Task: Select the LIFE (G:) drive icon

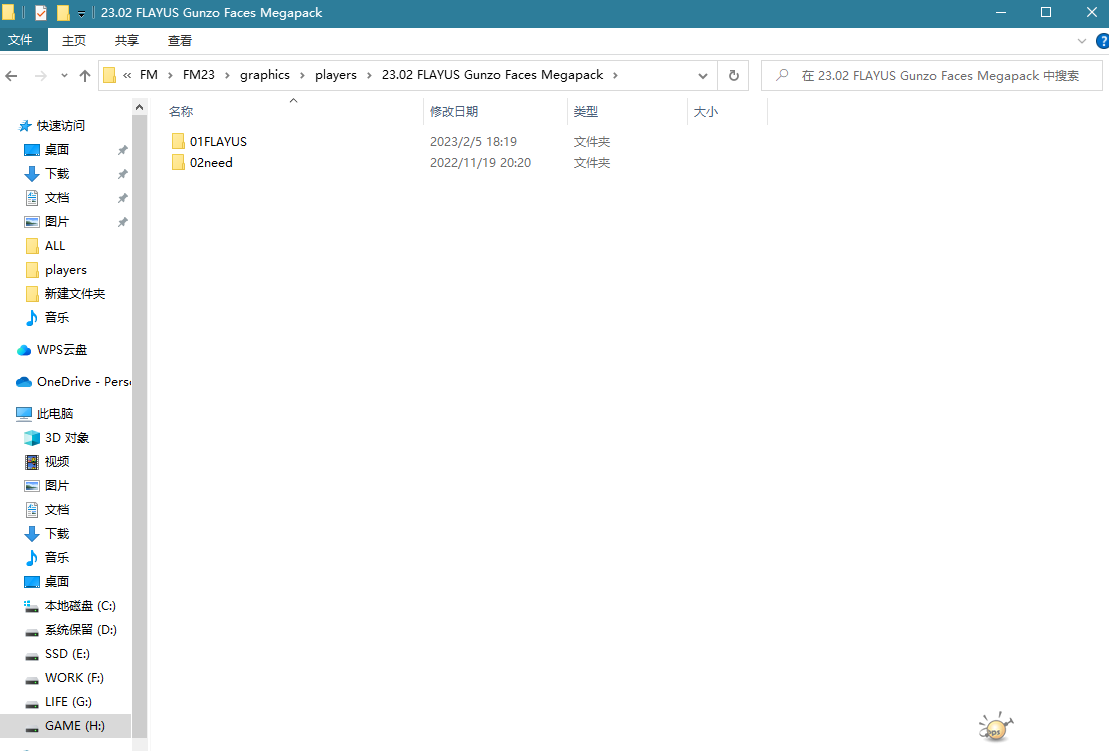Action: pyautogui.click(x=32, y=704)
